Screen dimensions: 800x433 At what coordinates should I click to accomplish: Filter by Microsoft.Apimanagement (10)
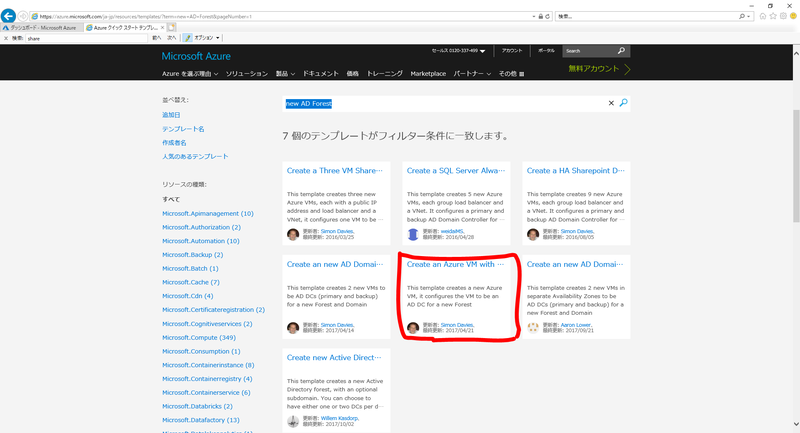coord(208,214)
